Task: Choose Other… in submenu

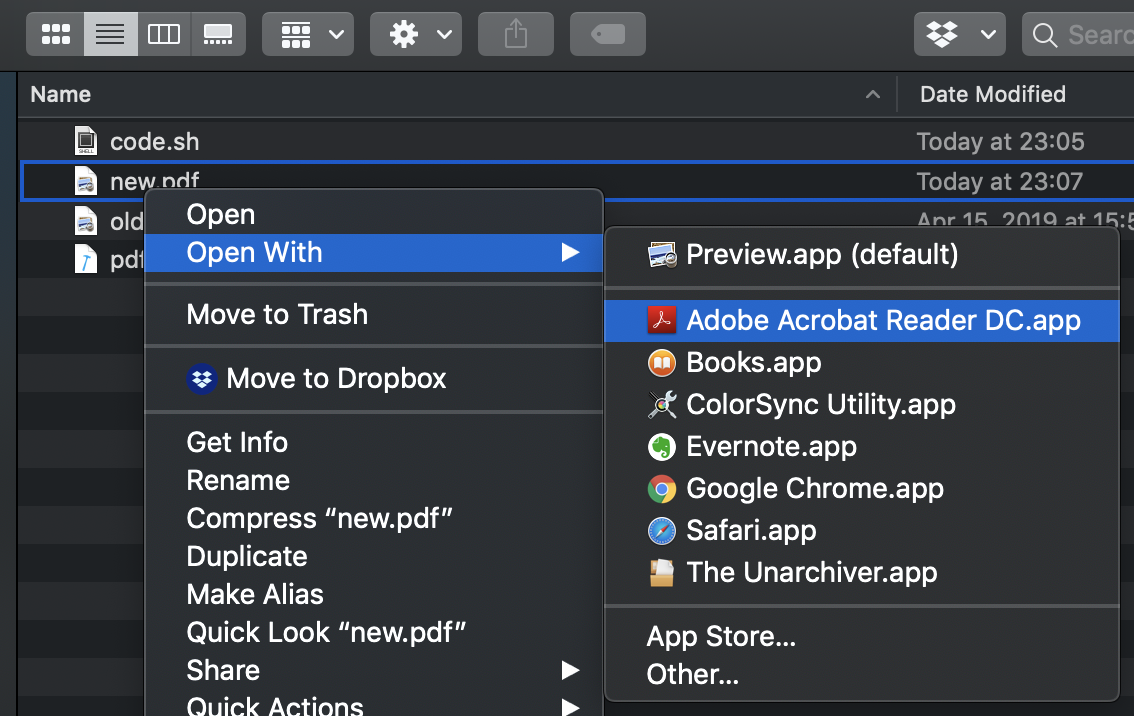Action: [x=861, y=674]
